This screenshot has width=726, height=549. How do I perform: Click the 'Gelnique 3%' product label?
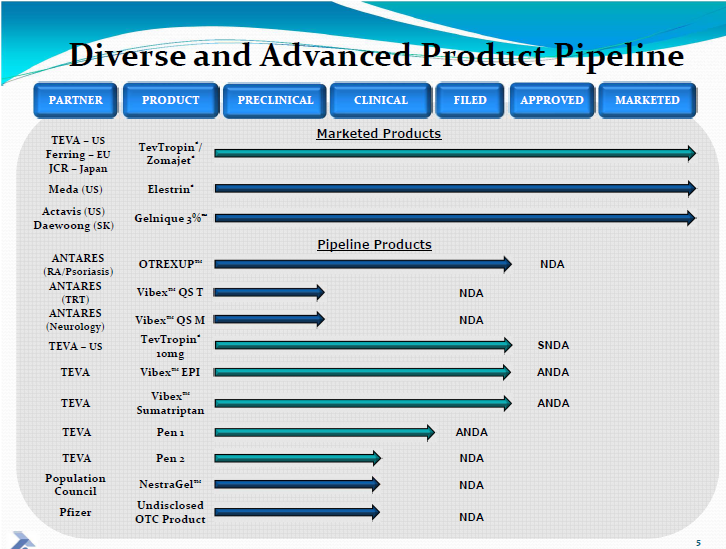(170, 218)
